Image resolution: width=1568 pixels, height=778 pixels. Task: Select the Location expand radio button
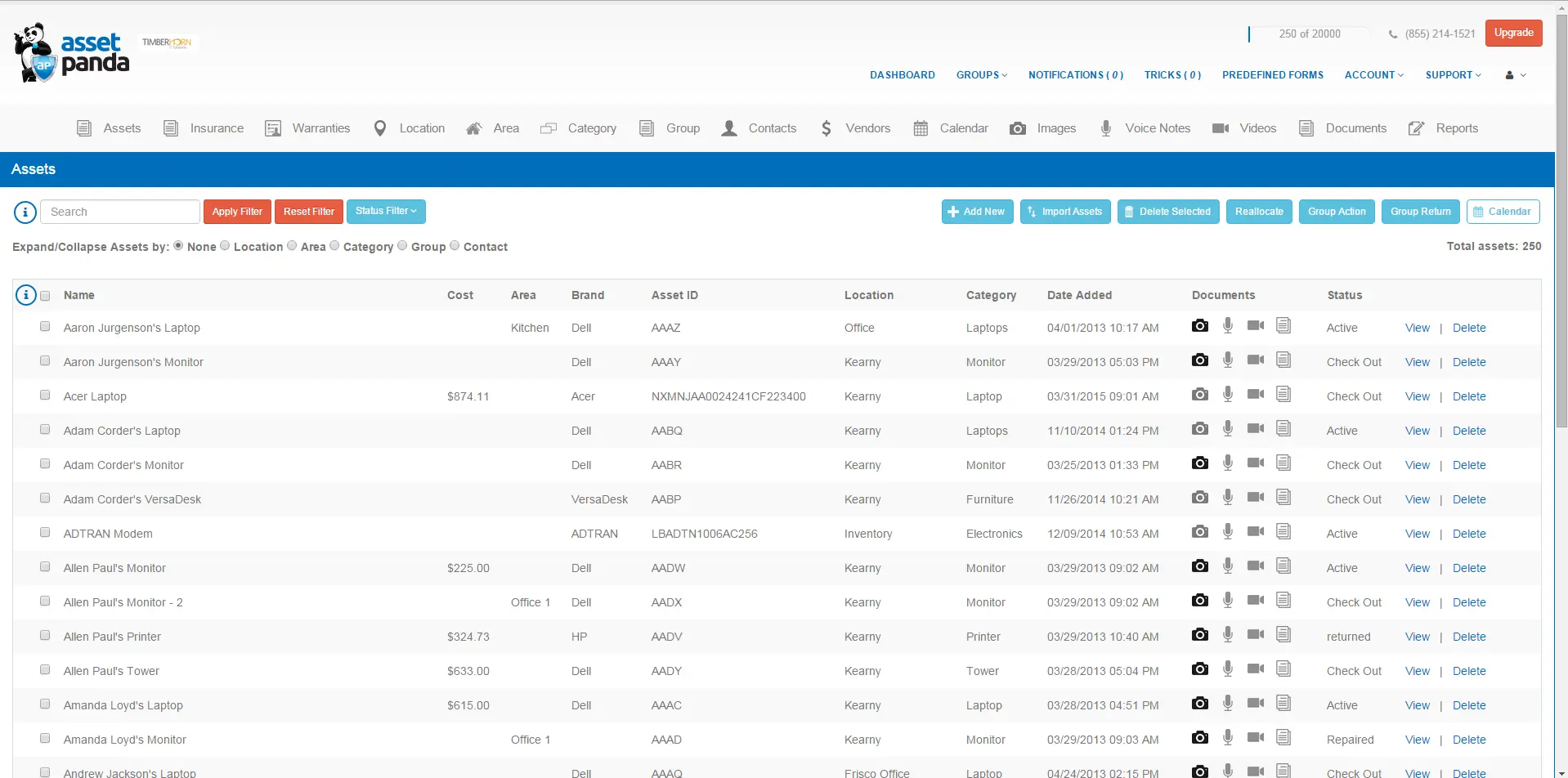(225, 245)
